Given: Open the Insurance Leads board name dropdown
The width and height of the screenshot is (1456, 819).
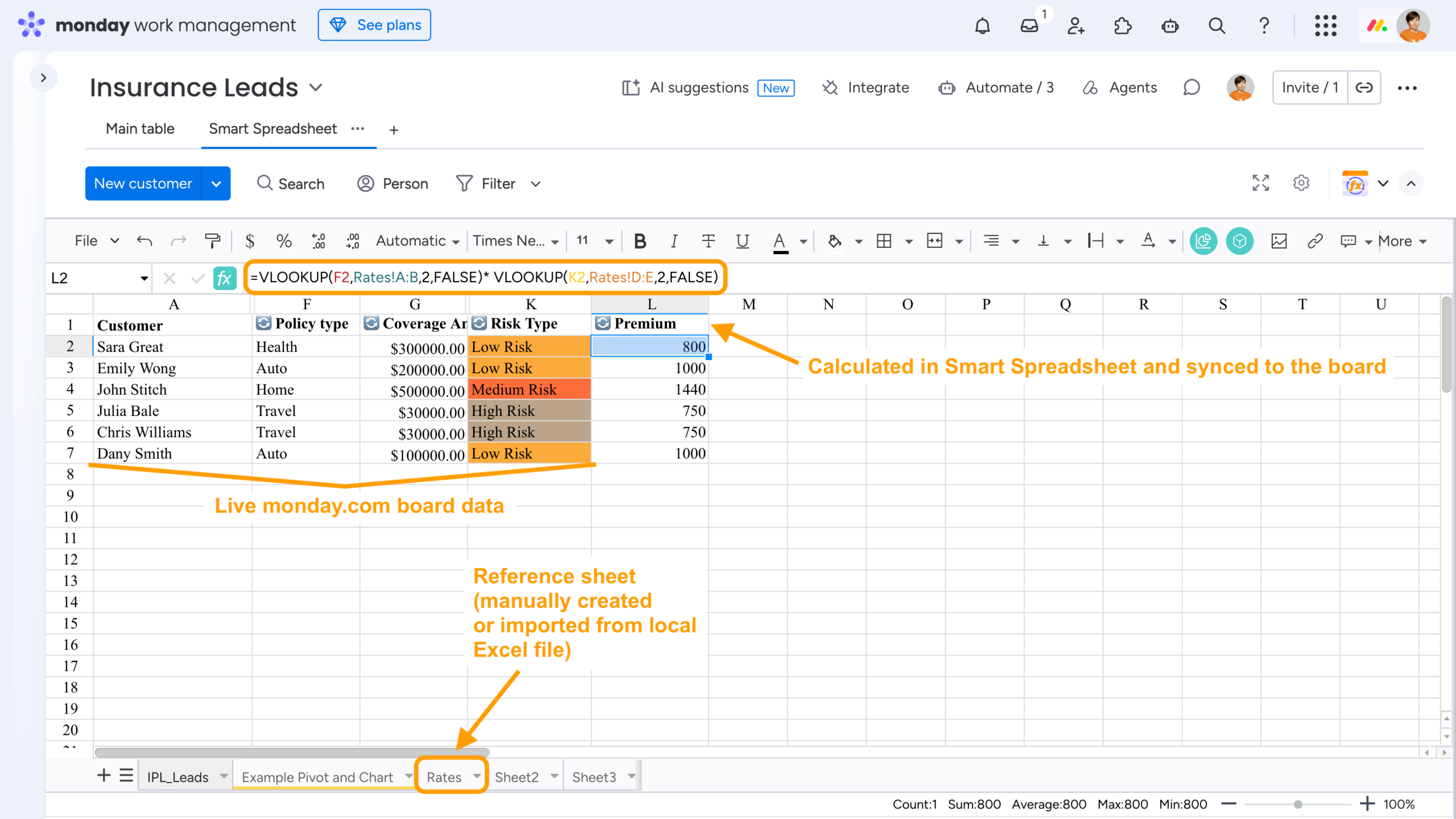Looking at the screenshot, I should coord(316,88).
